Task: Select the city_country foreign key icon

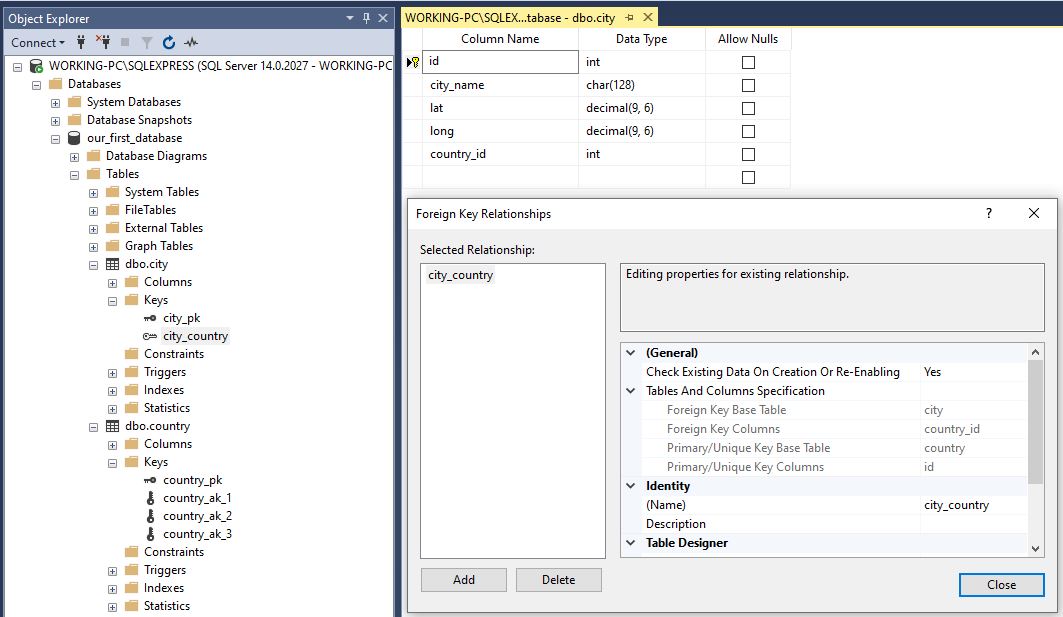Action: (x=150, y=335)
